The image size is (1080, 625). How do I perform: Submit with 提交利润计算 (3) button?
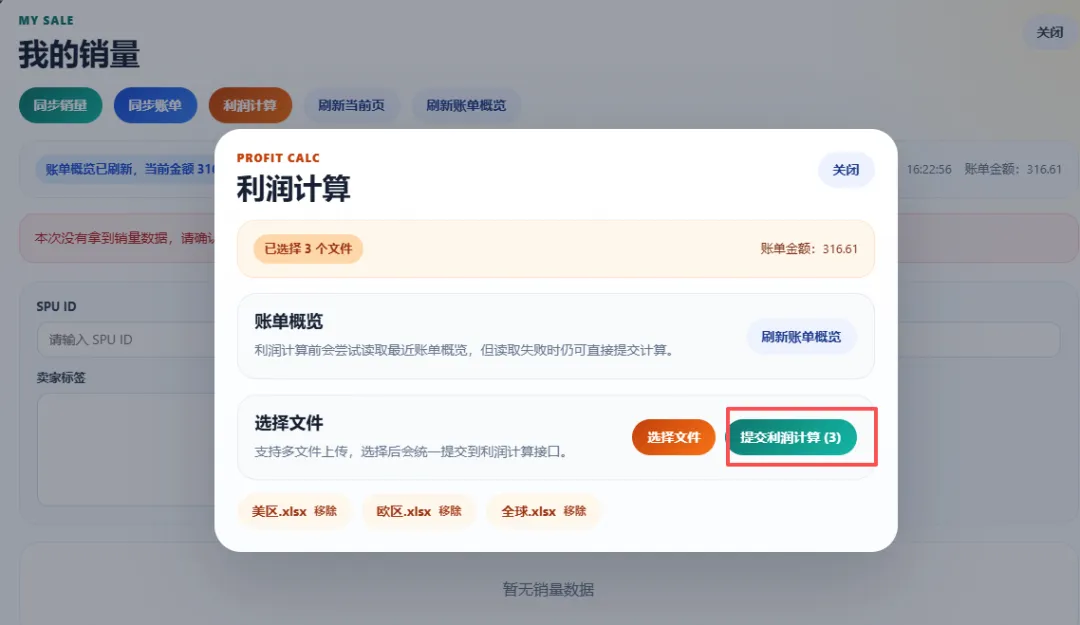coord(791,437)
